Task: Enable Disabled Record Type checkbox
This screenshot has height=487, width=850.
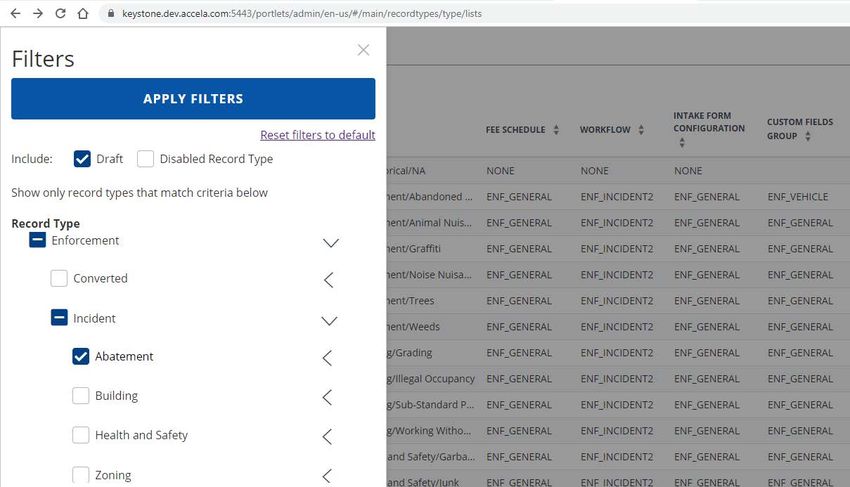Action: 145,159
